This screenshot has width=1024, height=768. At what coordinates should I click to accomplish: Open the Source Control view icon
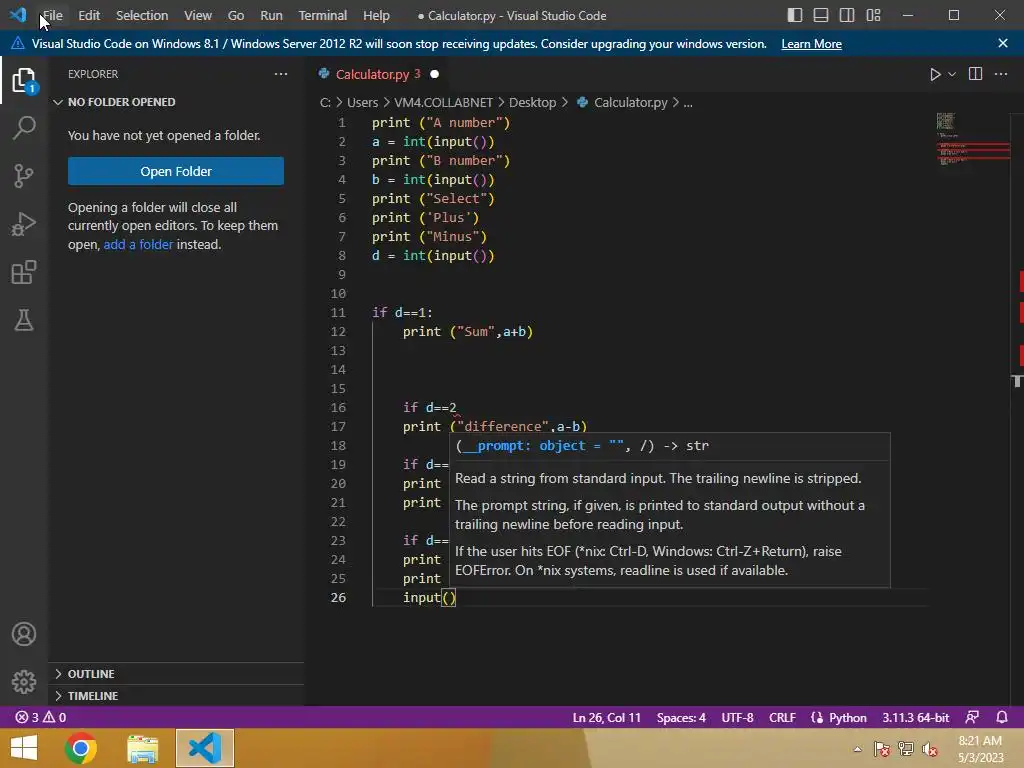click(x=24, y=176)
